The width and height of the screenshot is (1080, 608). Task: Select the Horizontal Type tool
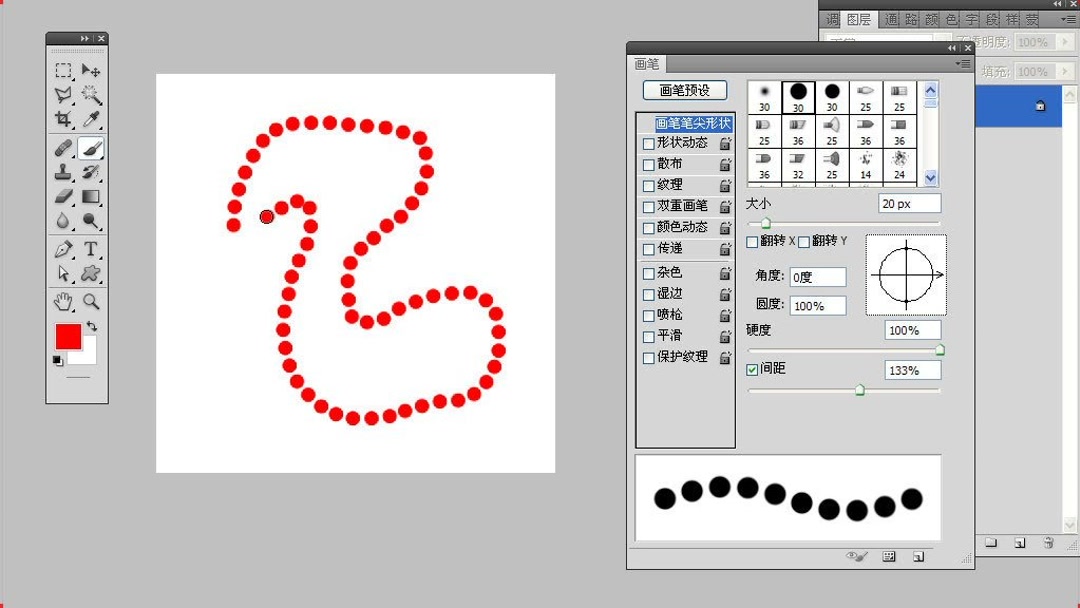90,247
